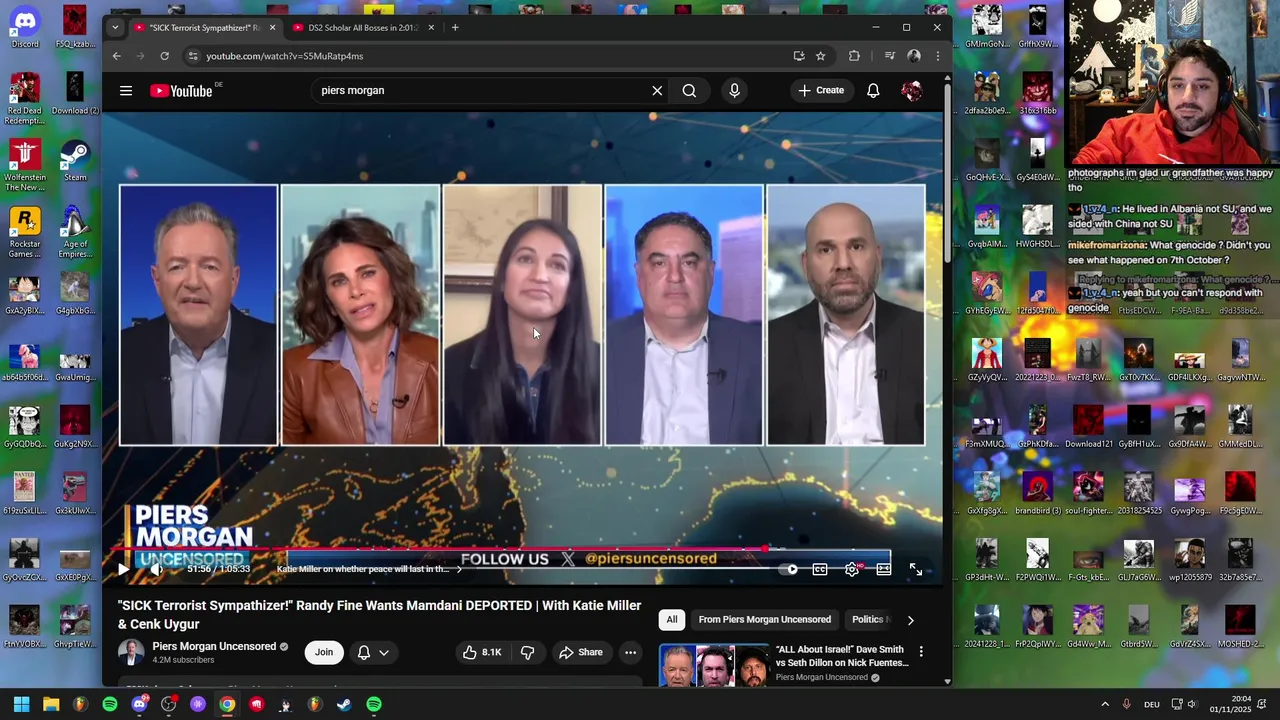Open player settings gear
1280x720 pixels.
click(x=852, y=569)
